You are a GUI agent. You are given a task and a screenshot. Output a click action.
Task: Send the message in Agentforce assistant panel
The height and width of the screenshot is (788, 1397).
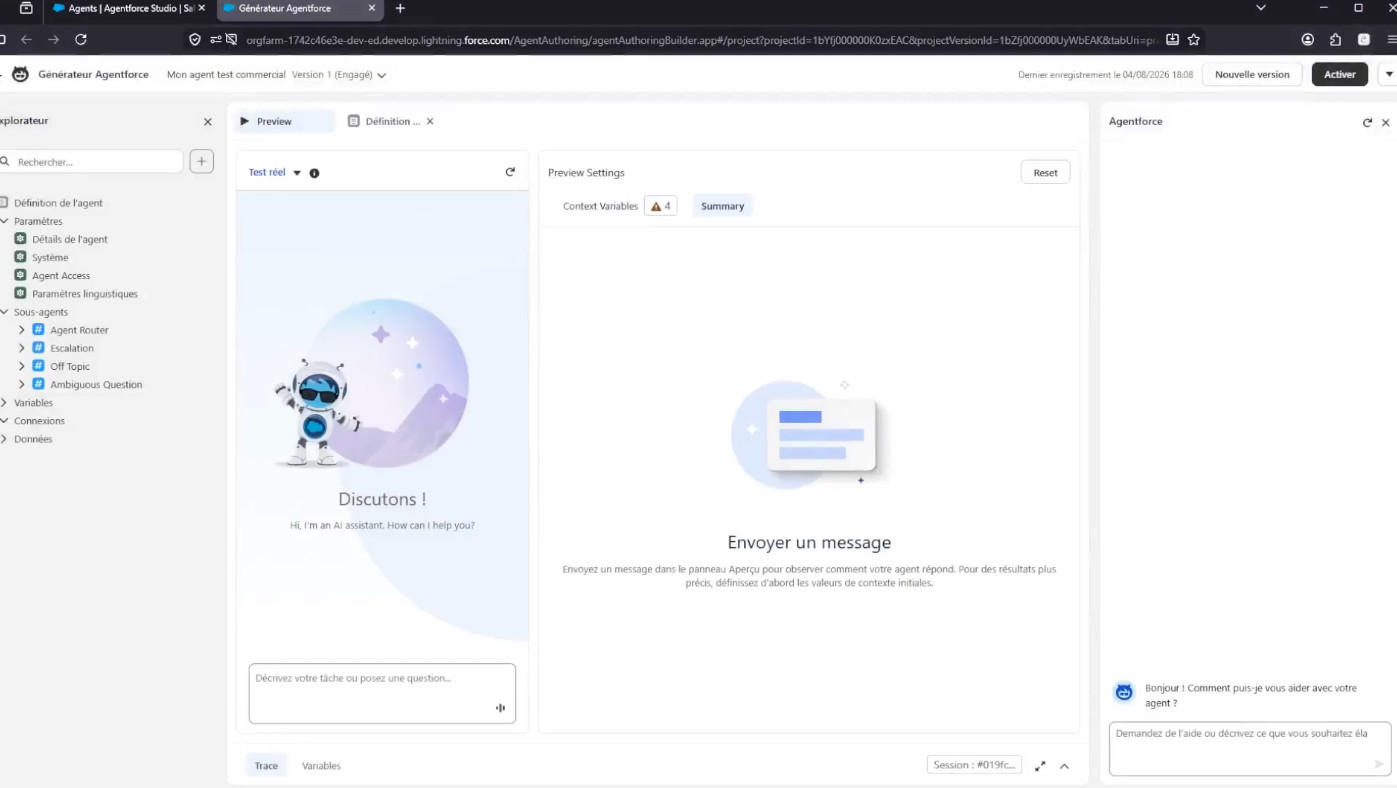tap(1379, 764)
